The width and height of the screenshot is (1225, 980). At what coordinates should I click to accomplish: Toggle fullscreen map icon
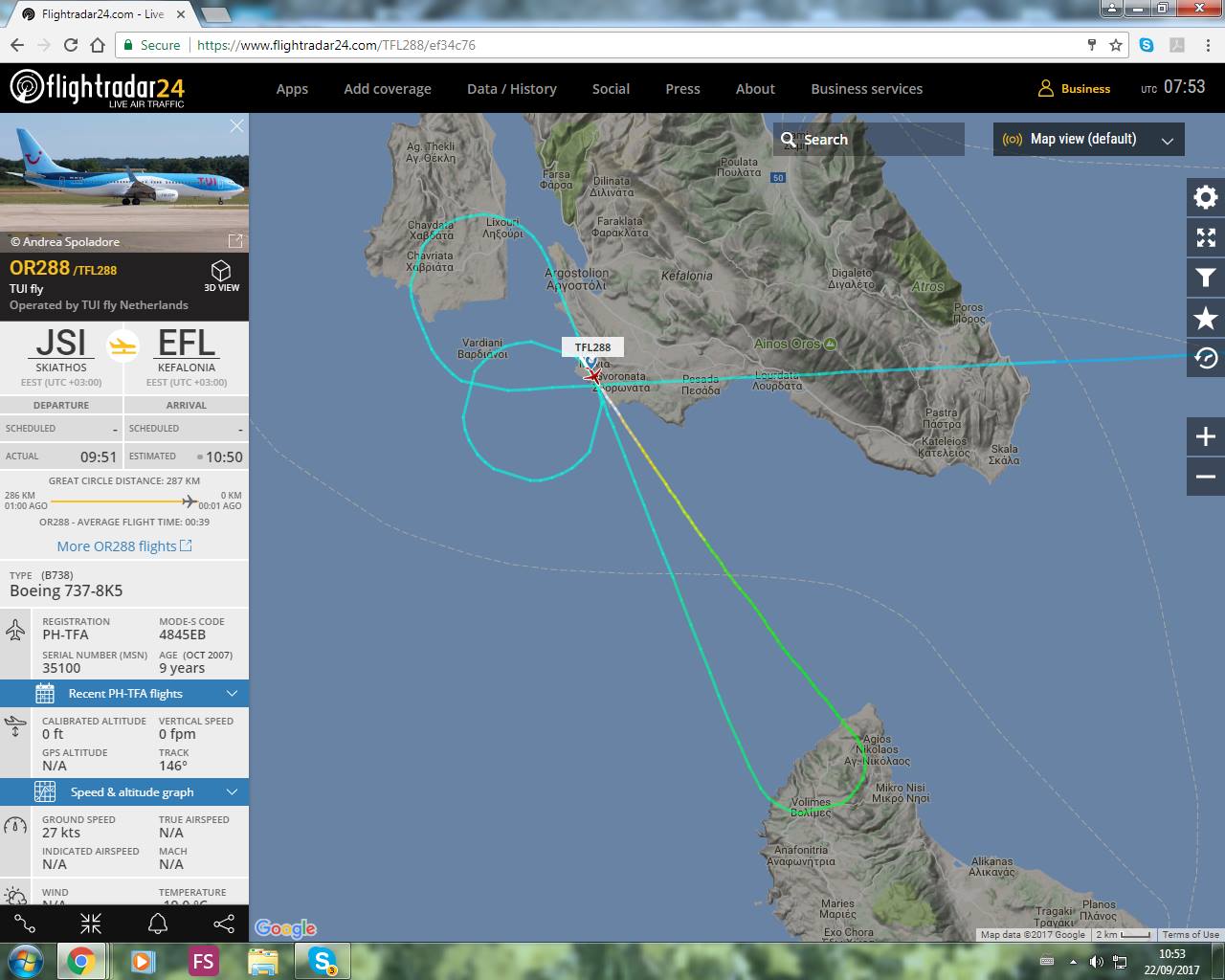[x=1206, y=237]
